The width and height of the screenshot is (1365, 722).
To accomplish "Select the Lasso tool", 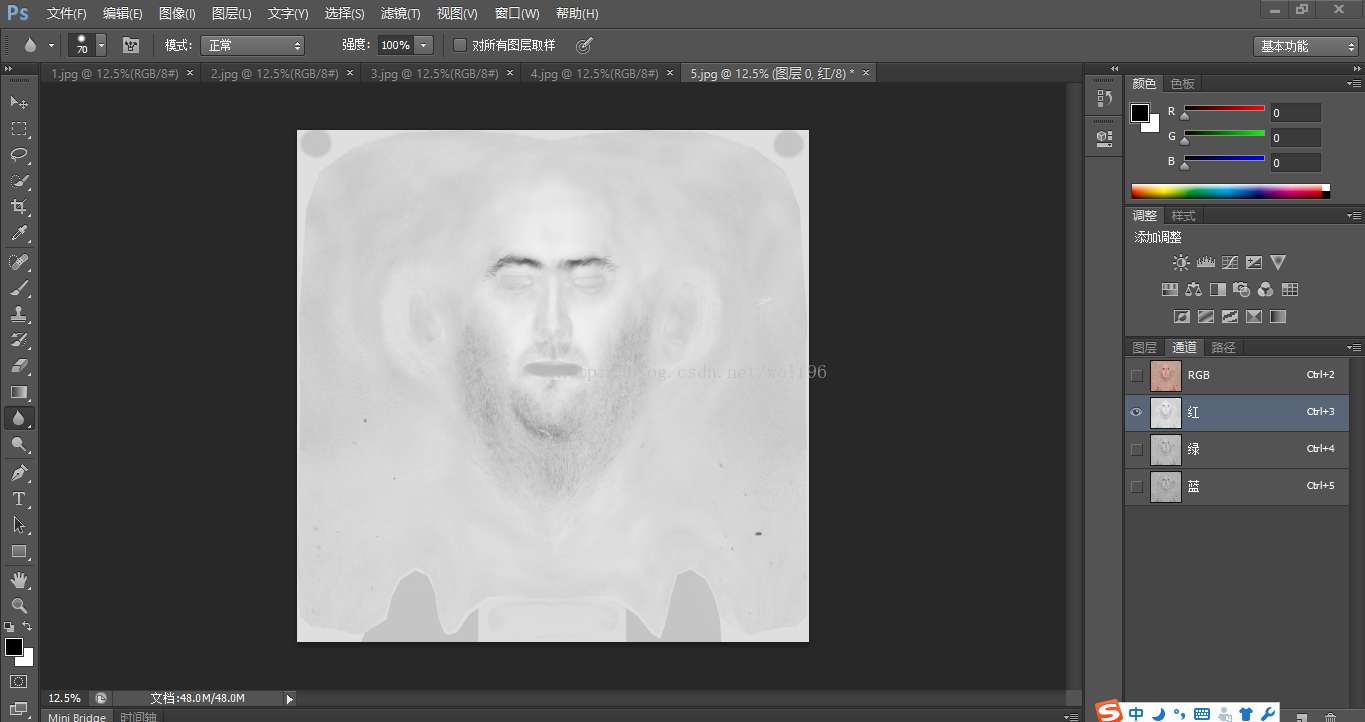I will tap(19, 155).
